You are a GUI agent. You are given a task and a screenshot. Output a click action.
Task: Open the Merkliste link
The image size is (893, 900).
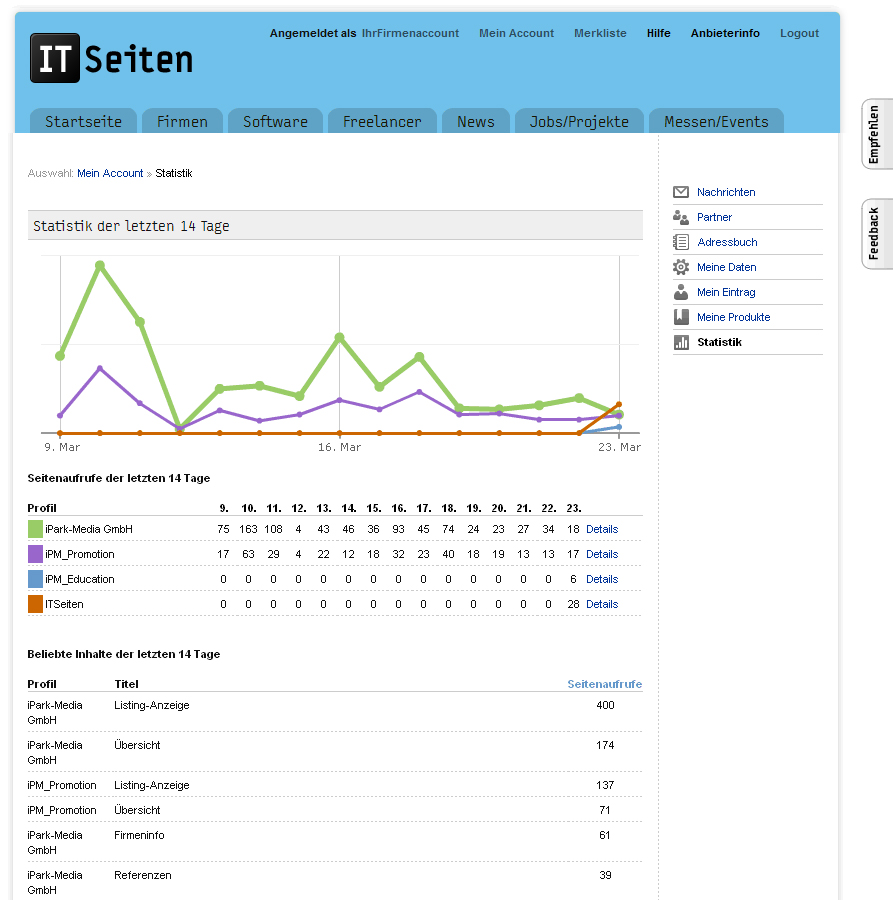[600, 33]
